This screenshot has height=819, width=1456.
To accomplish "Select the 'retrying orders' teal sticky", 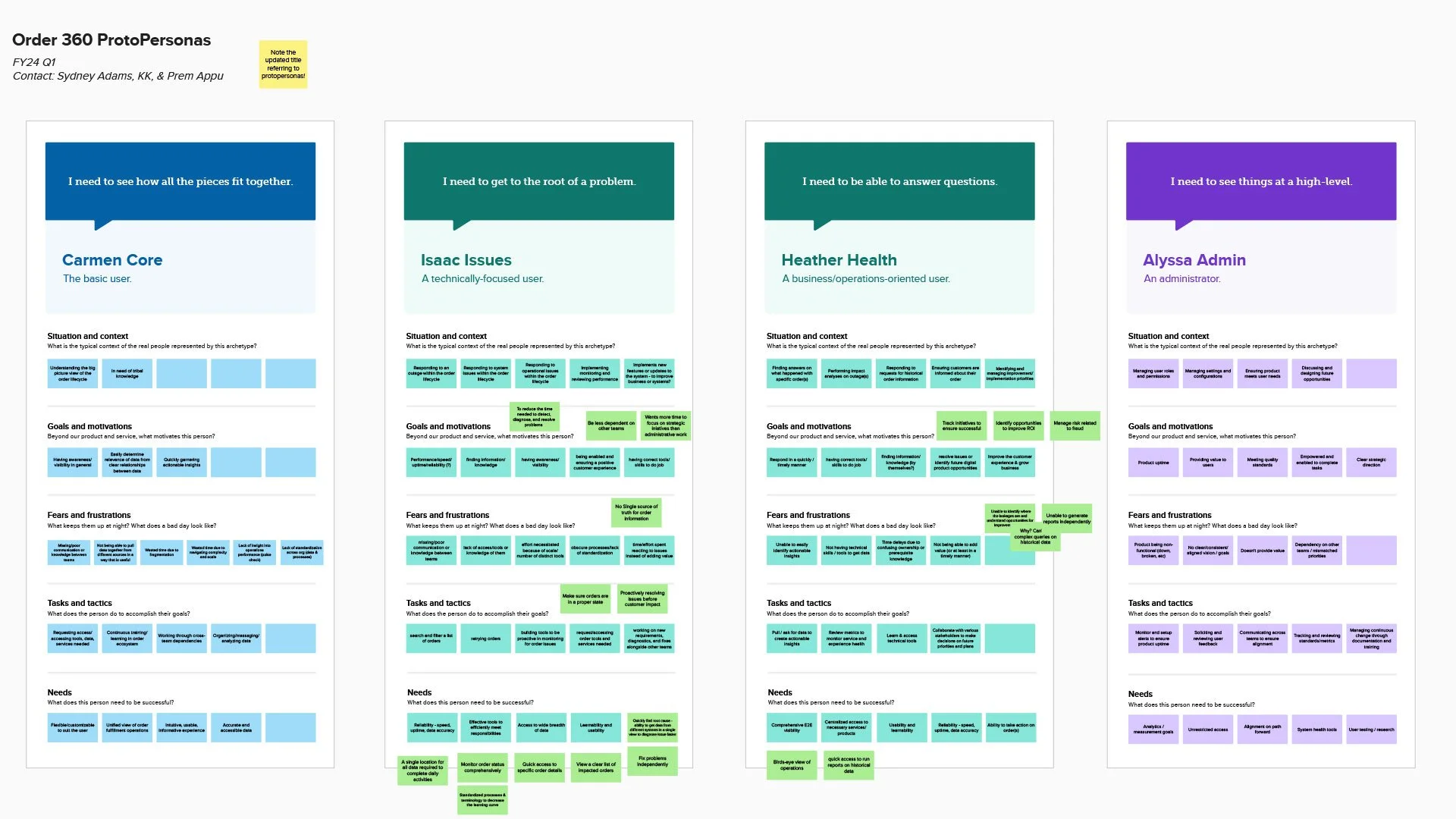I will click(485, 639).
